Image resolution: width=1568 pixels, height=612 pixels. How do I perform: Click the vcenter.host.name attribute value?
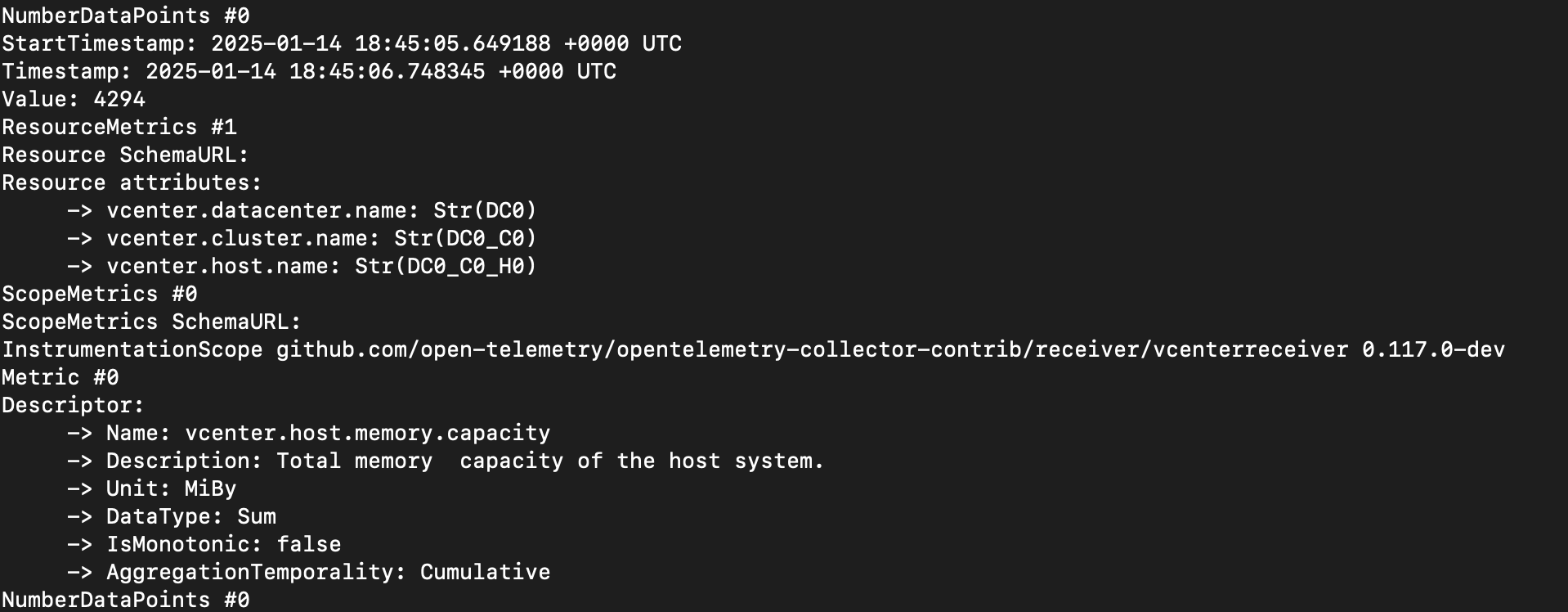tap(446, 266)
